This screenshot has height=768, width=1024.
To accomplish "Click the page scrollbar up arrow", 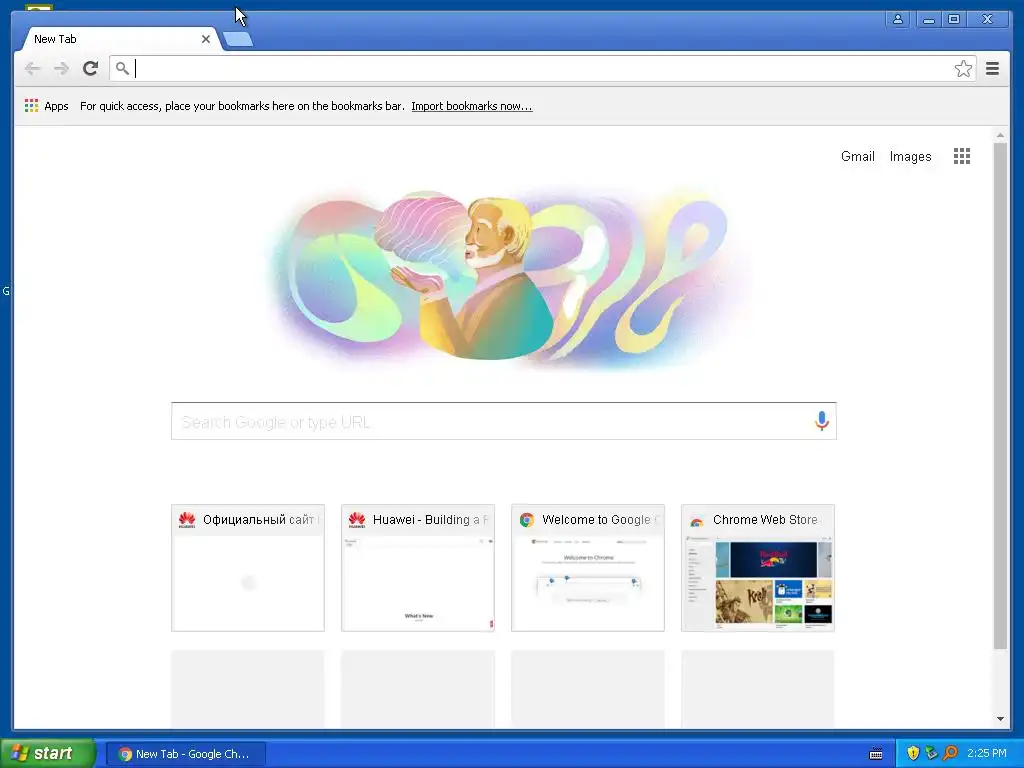I will 1000,135.
